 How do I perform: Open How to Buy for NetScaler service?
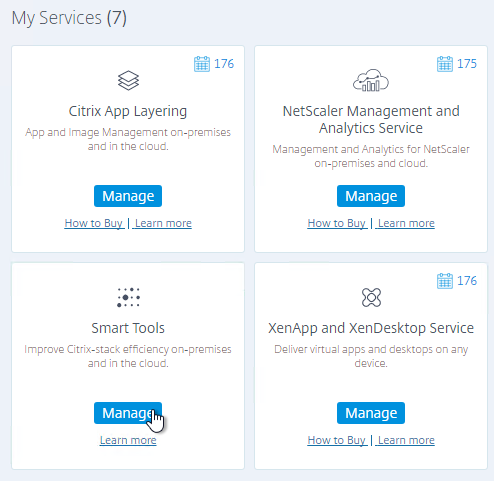click(x=337, y=223)
